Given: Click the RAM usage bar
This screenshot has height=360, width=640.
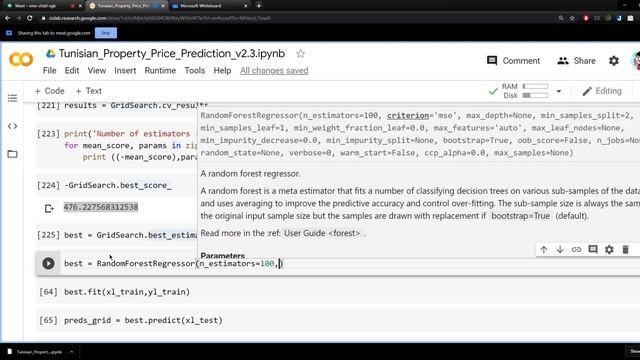Looking at the screenshot, I should [x=535, y=87].
